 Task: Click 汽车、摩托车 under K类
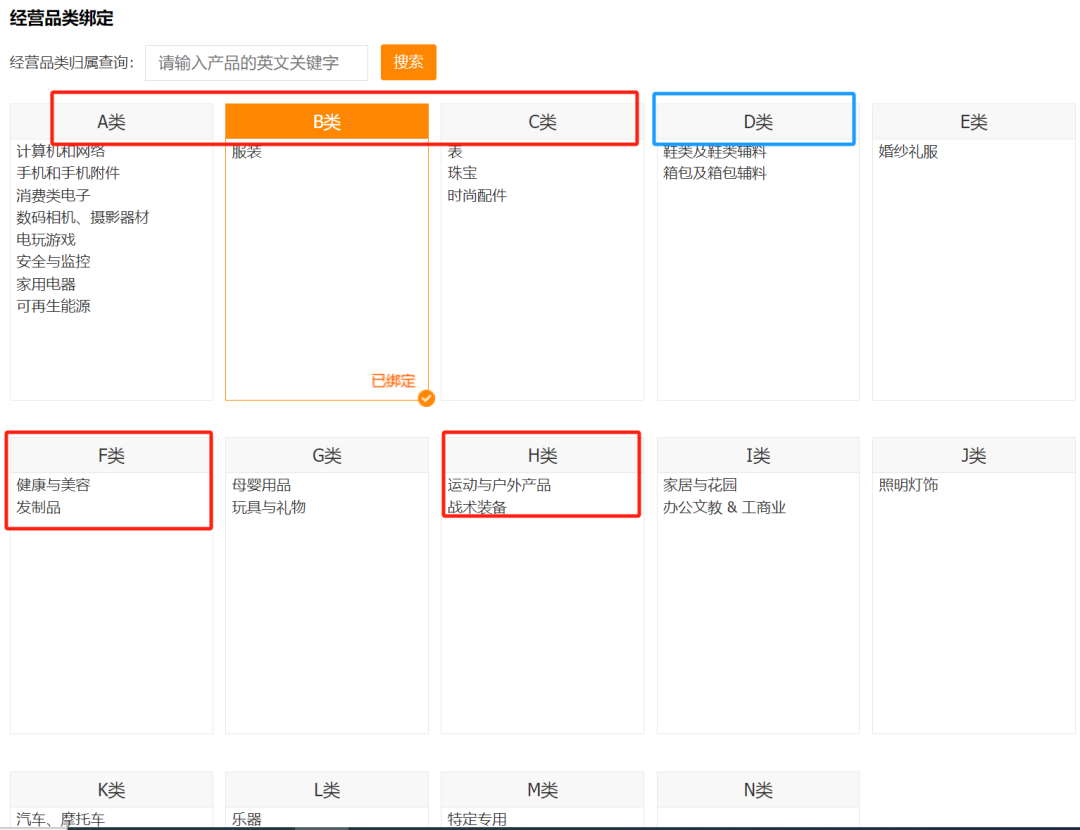click(55, 818)
